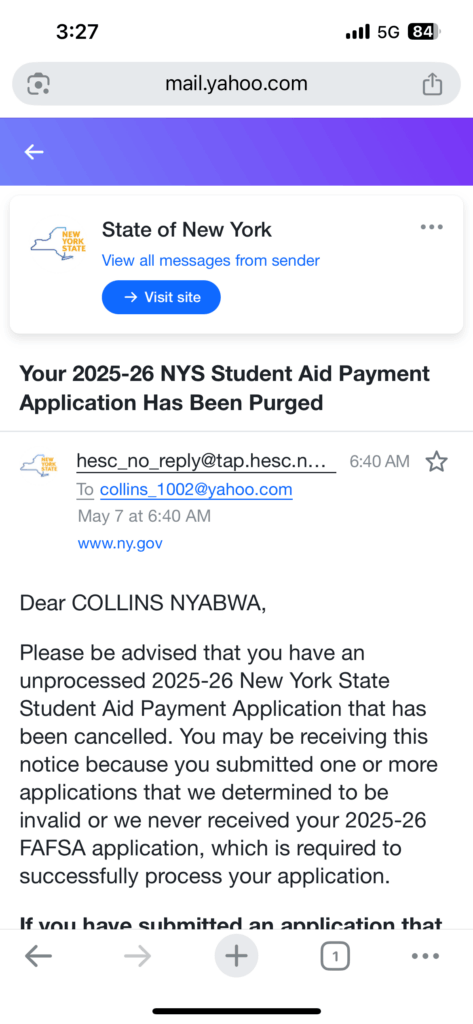Open the three-dot menu on the sender card

(432, 227)
